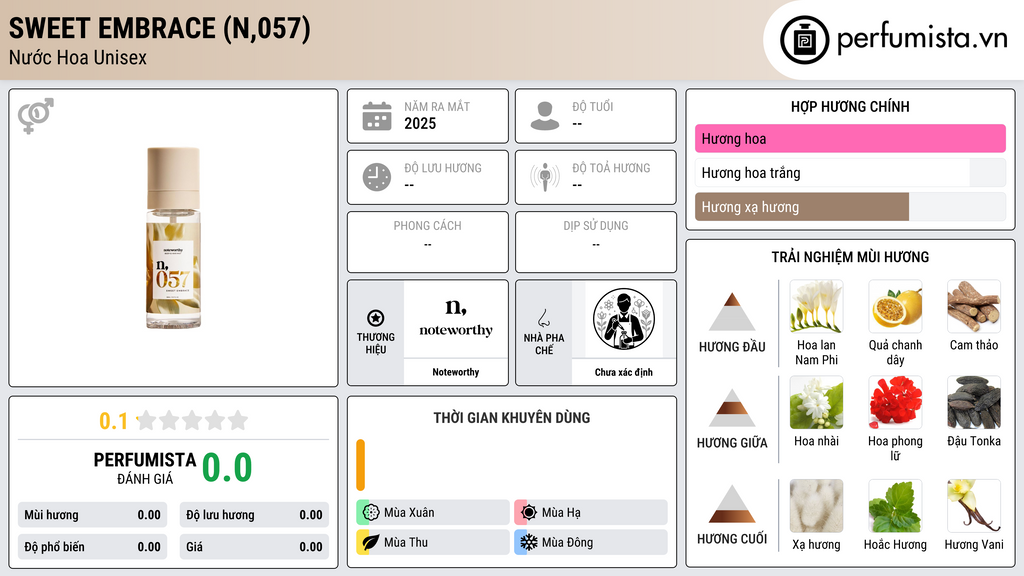Click the Mùa Hạ sun icon
Viewport: 1024px width, 576px height.
[529, 513]
